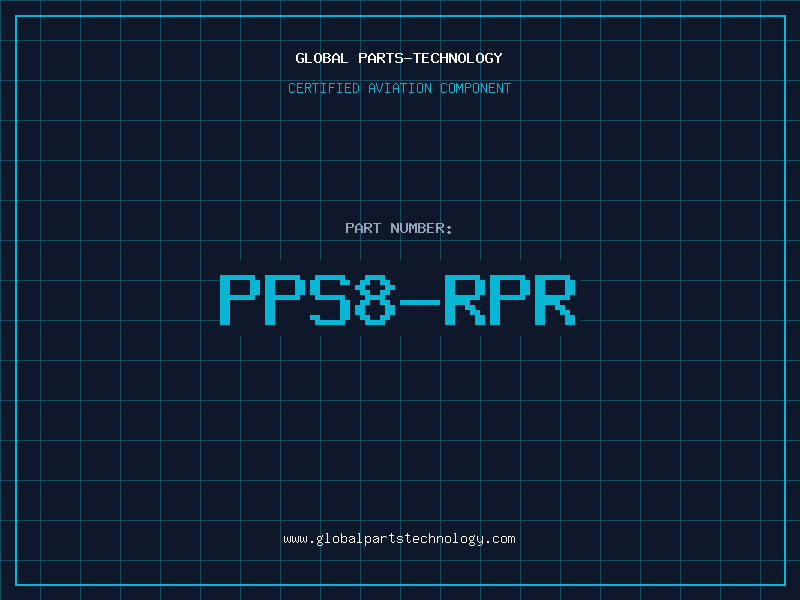This screenshot has height=600, width=800.
Task: Click the PART NUMBER: label
Action: (x=399, y=228)
